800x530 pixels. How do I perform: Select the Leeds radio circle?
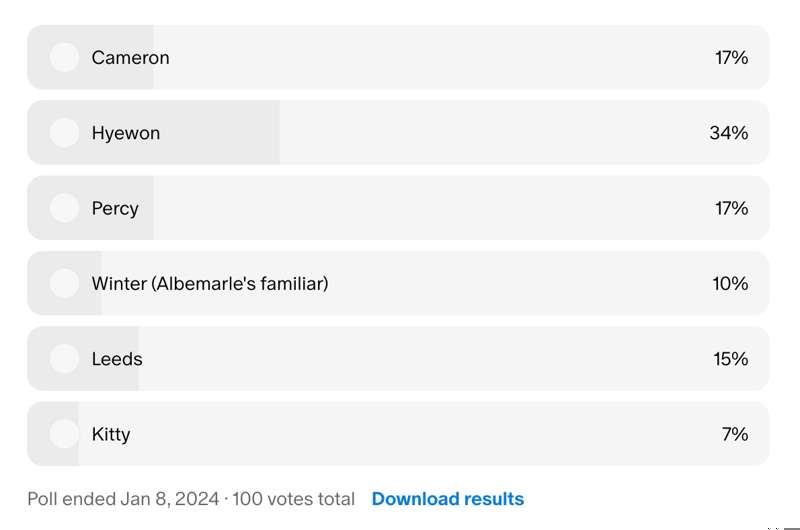[64, 358]
